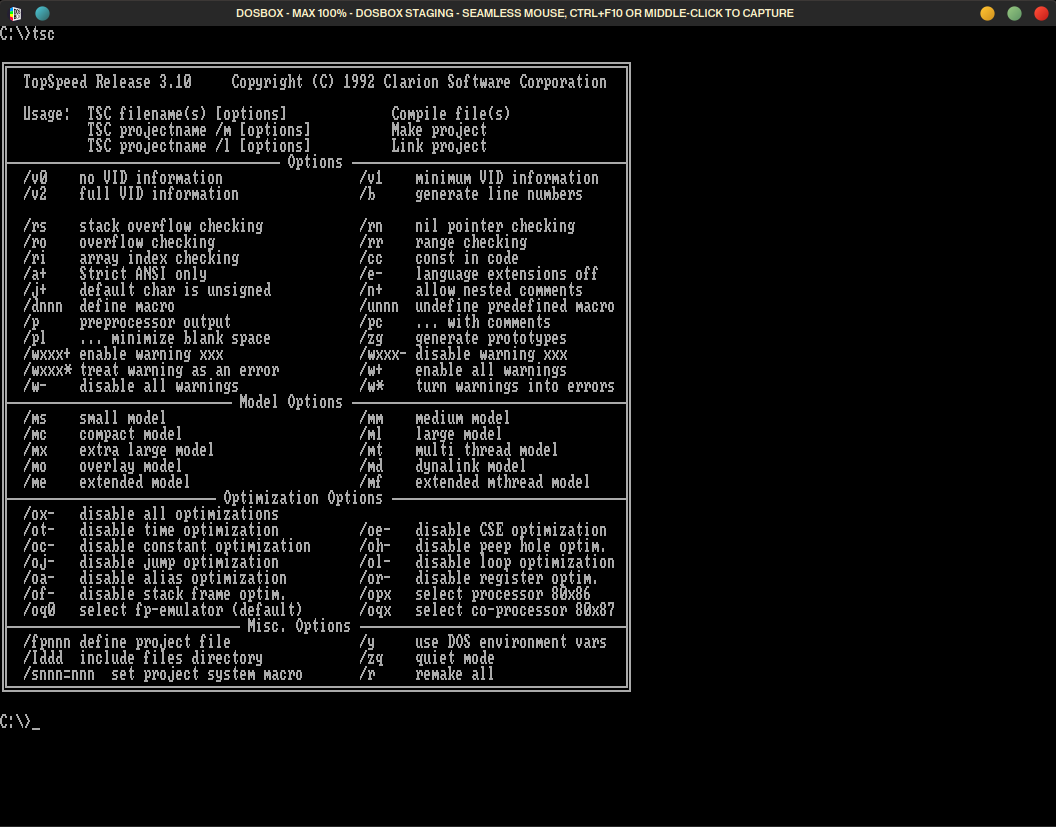Click '/rn nil pointer checking' entry
The width and height of the screenshot is (1056, 827).
click(x=467, y=226)
